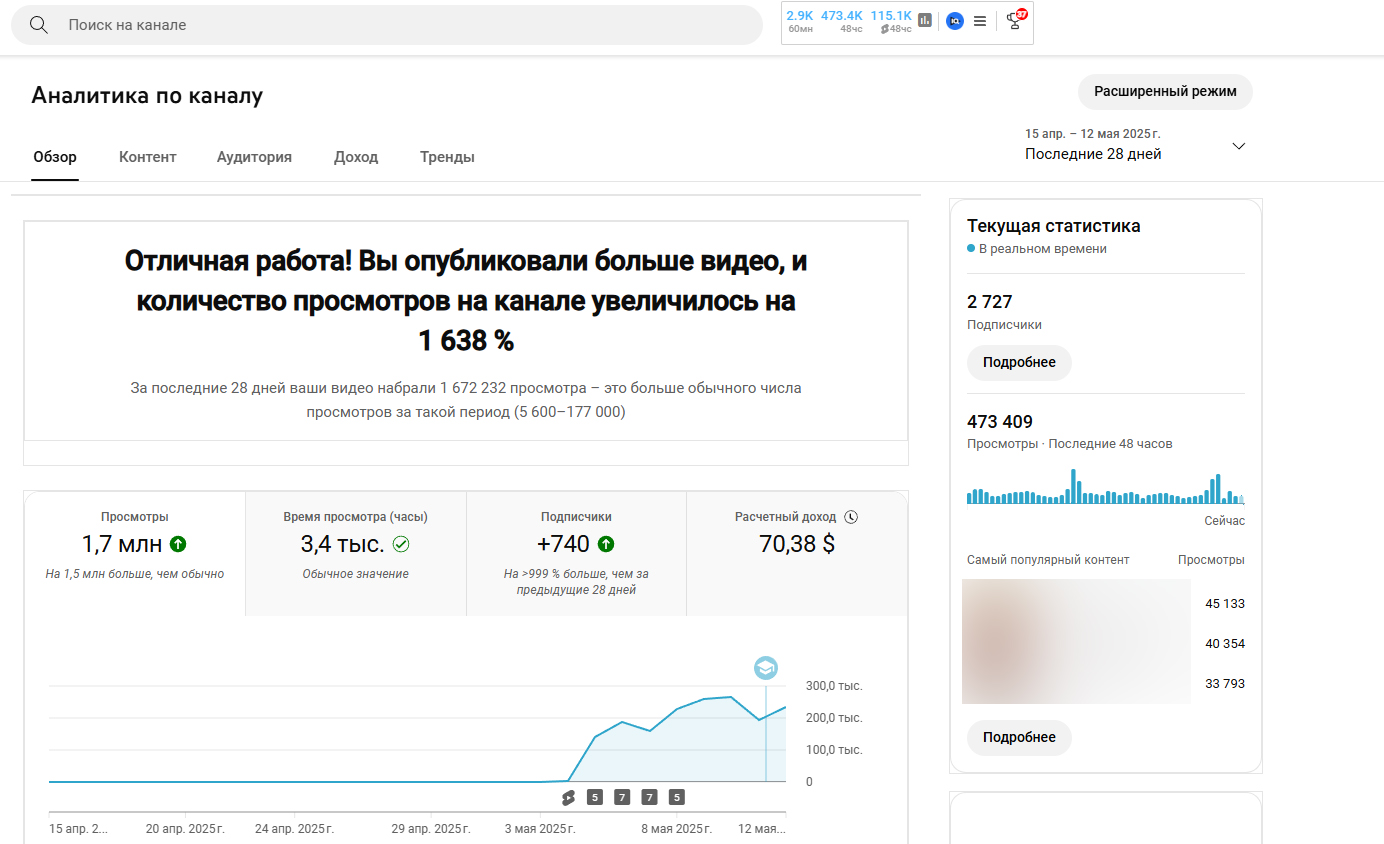Click the Shorts icon marker below chart

tap(568, 797)
